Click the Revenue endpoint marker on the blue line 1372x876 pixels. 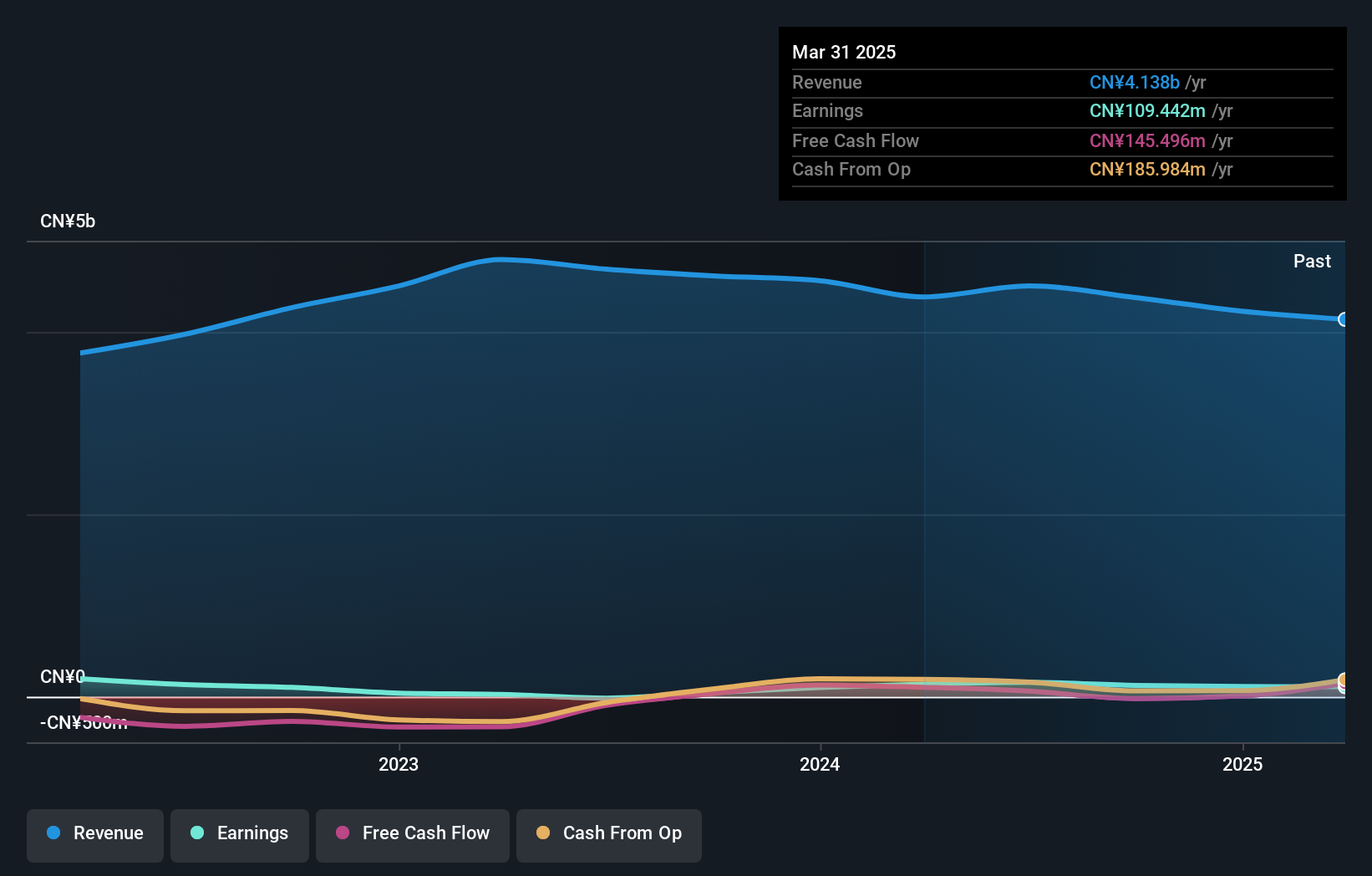point(1343,319)
